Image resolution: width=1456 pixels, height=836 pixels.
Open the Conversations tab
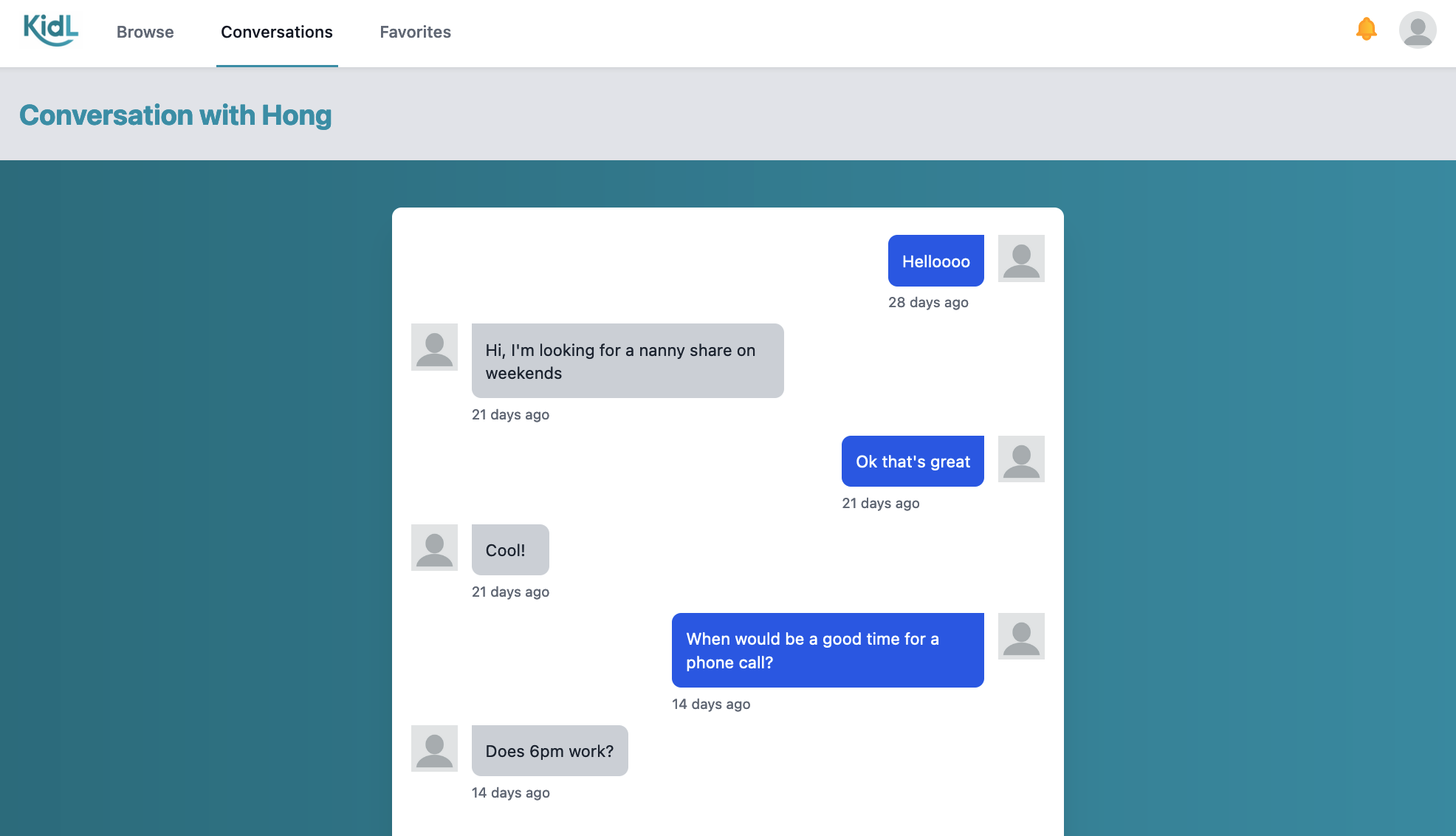[x=277, y=32]
